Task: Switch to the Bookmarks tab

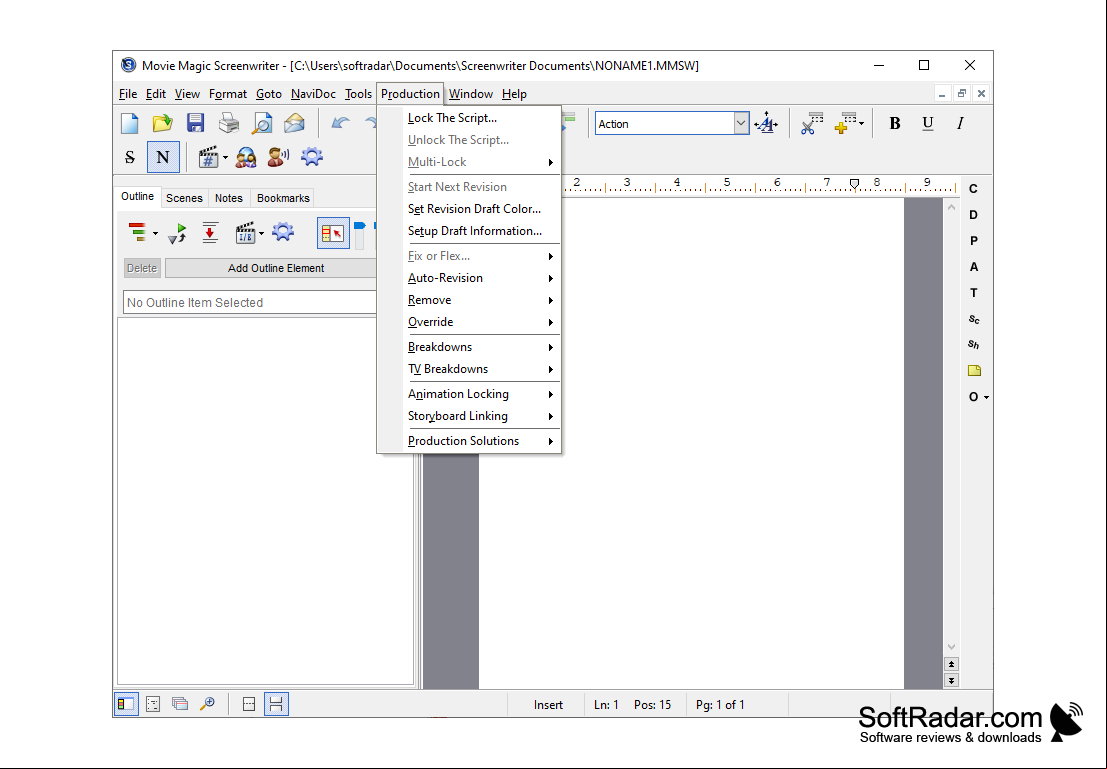Action: coord(283,198)
